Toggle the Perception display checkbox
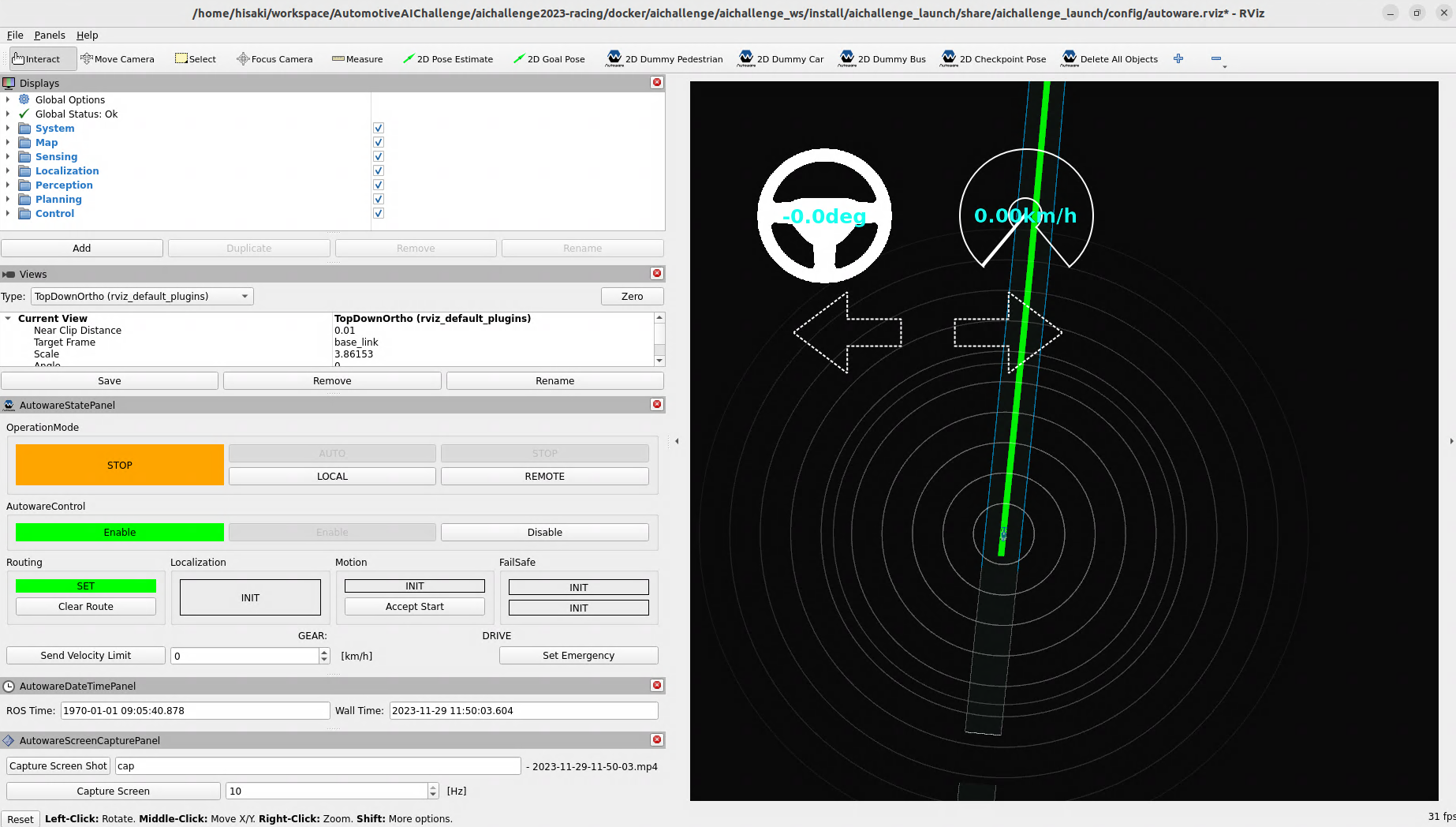 click(x=379, y=185)
